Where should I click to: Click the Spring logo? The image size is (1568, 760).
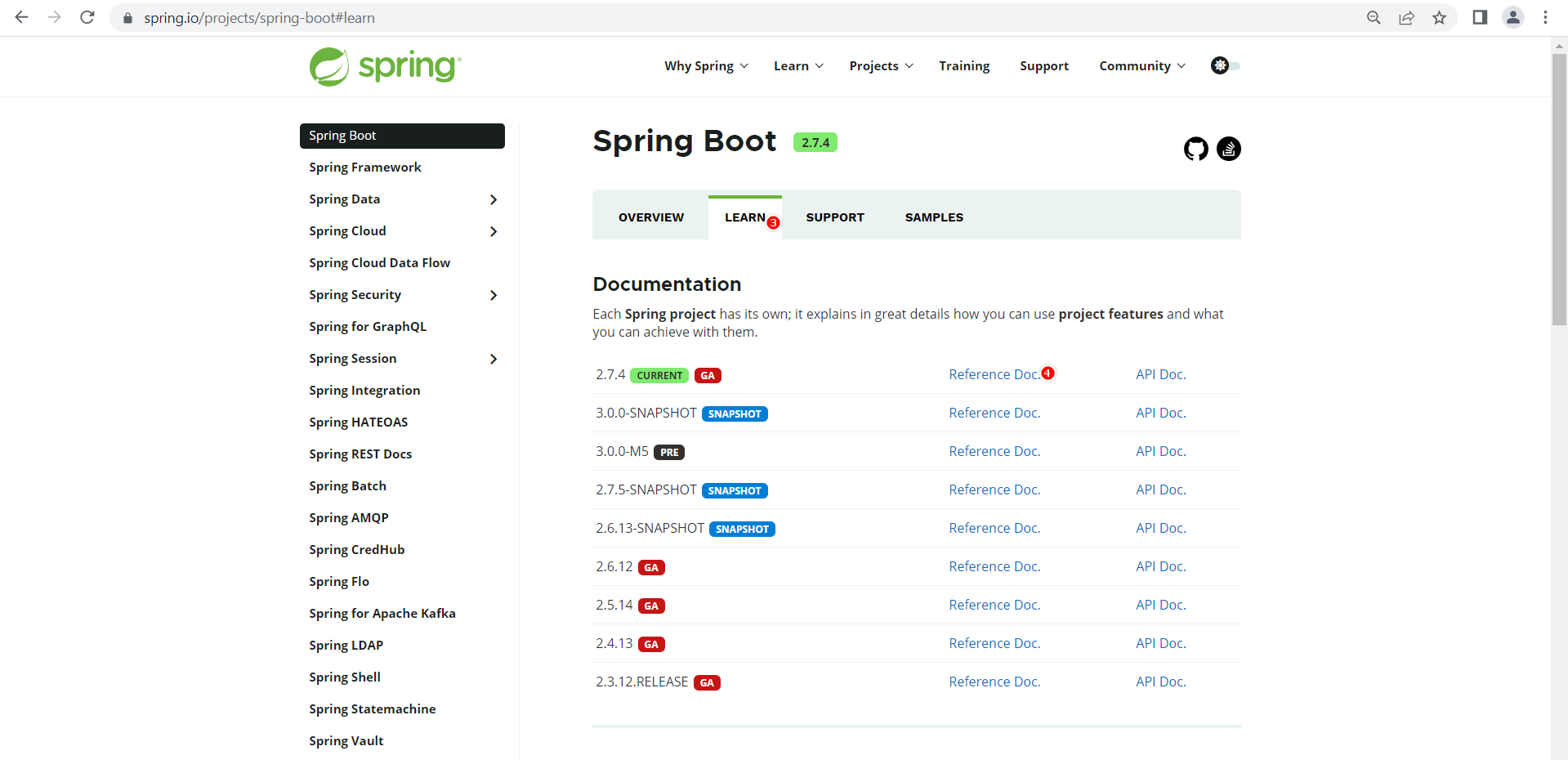click(x=386, y=66)
